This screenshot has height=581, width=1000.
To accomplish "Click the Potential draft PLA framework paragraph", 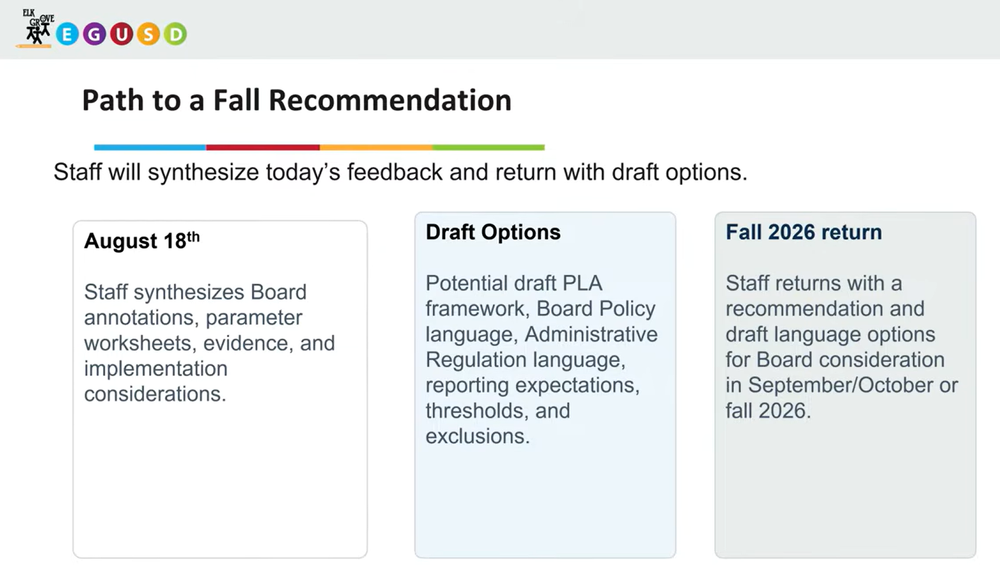I will click(541, 360).
